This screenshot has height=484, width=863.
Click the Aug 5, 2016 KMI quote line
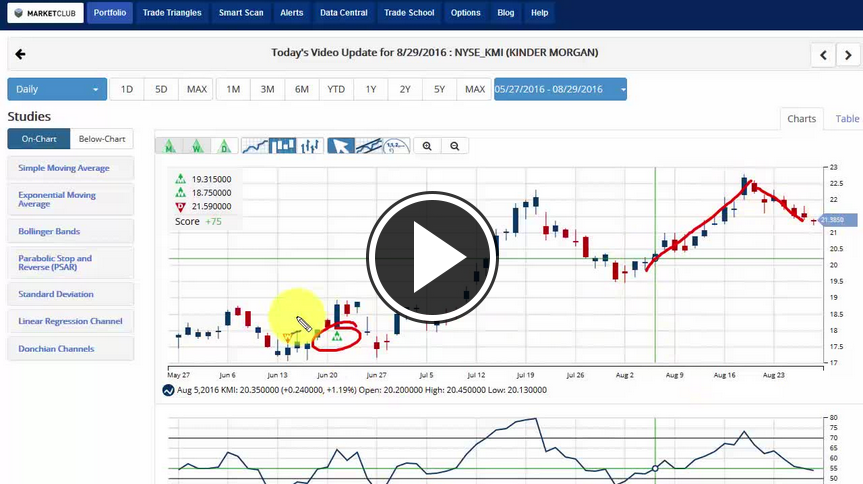click(x=362, y=390)
